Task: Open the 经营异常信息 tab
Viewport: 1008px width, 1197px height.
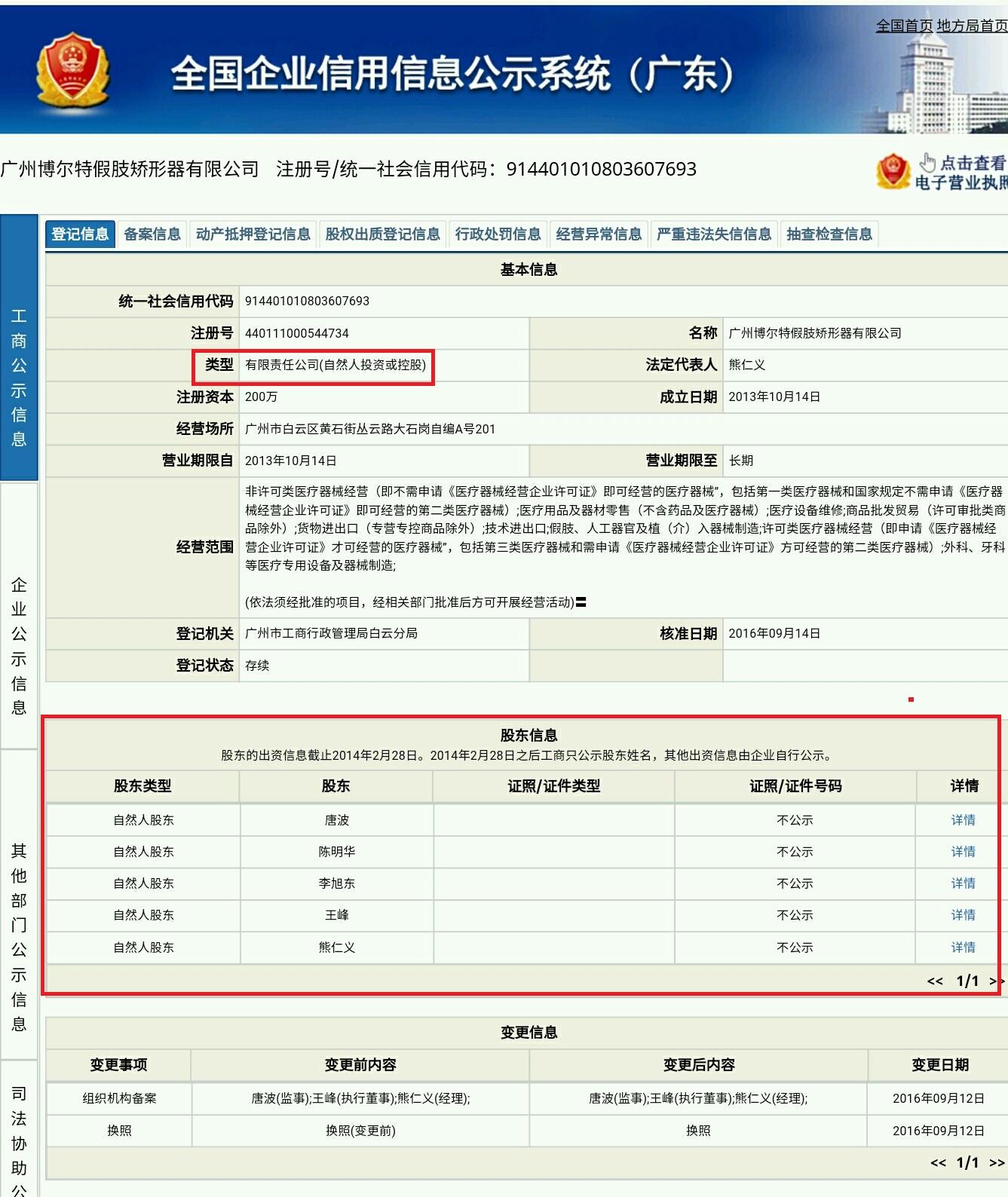Action: tap(599, 234)
